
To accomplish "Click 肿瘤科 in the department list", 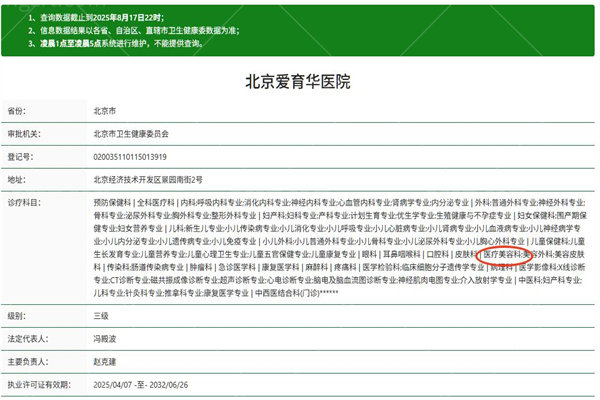I will tap(201, 267).
